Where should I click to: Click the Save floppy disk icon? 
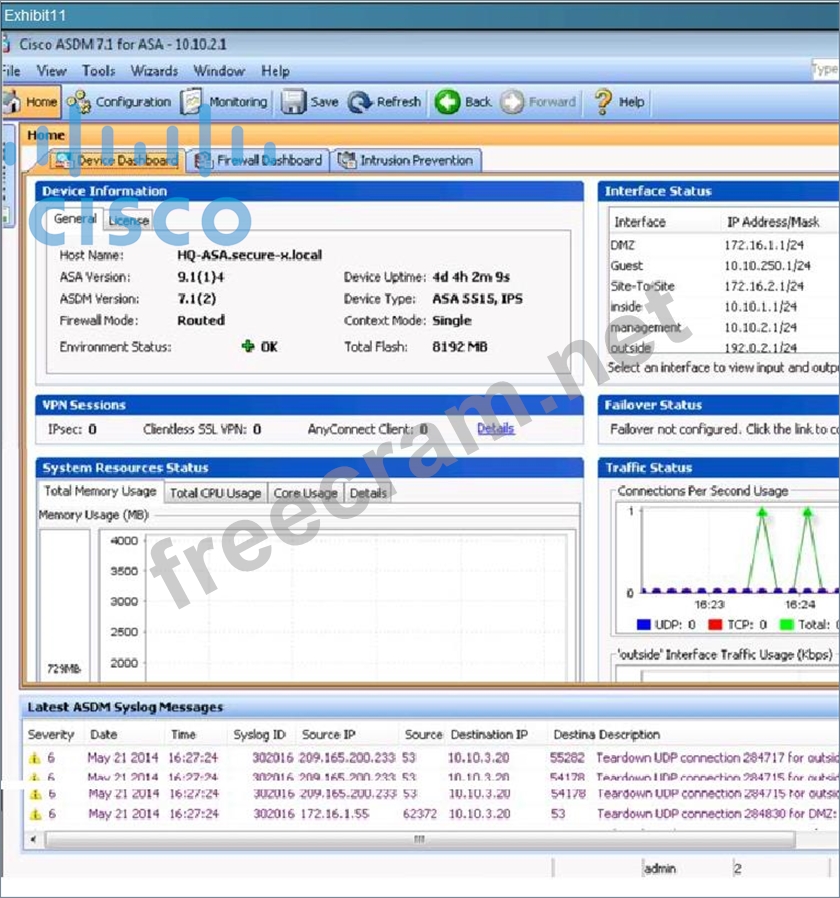click(x=293, y=102)
